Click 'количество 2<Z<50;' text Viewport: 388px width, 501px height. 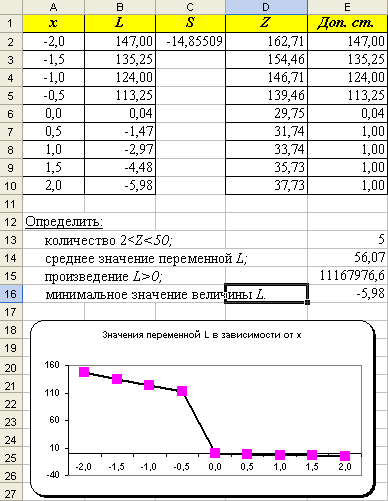(109, 240)
